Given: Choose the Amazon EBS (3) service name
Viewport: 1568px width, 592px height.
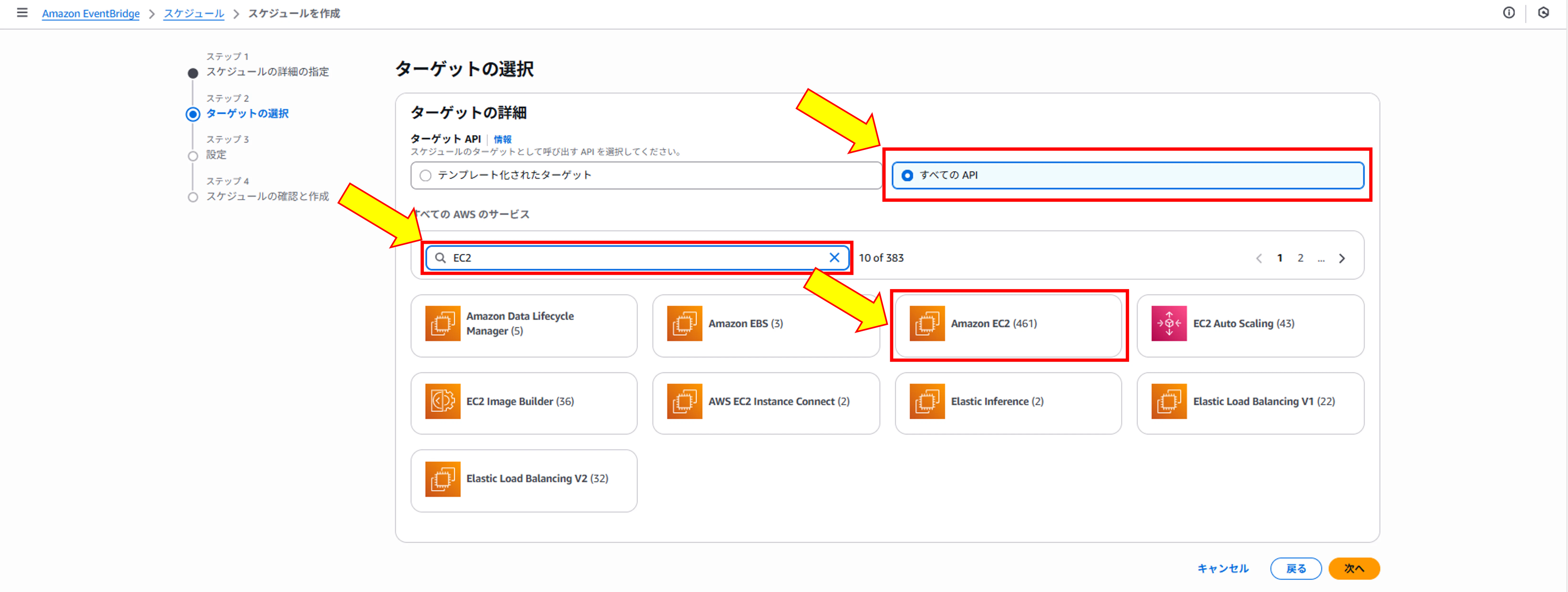Looking at the screenshot, I should pyautogui.click(x=746, y=323).
